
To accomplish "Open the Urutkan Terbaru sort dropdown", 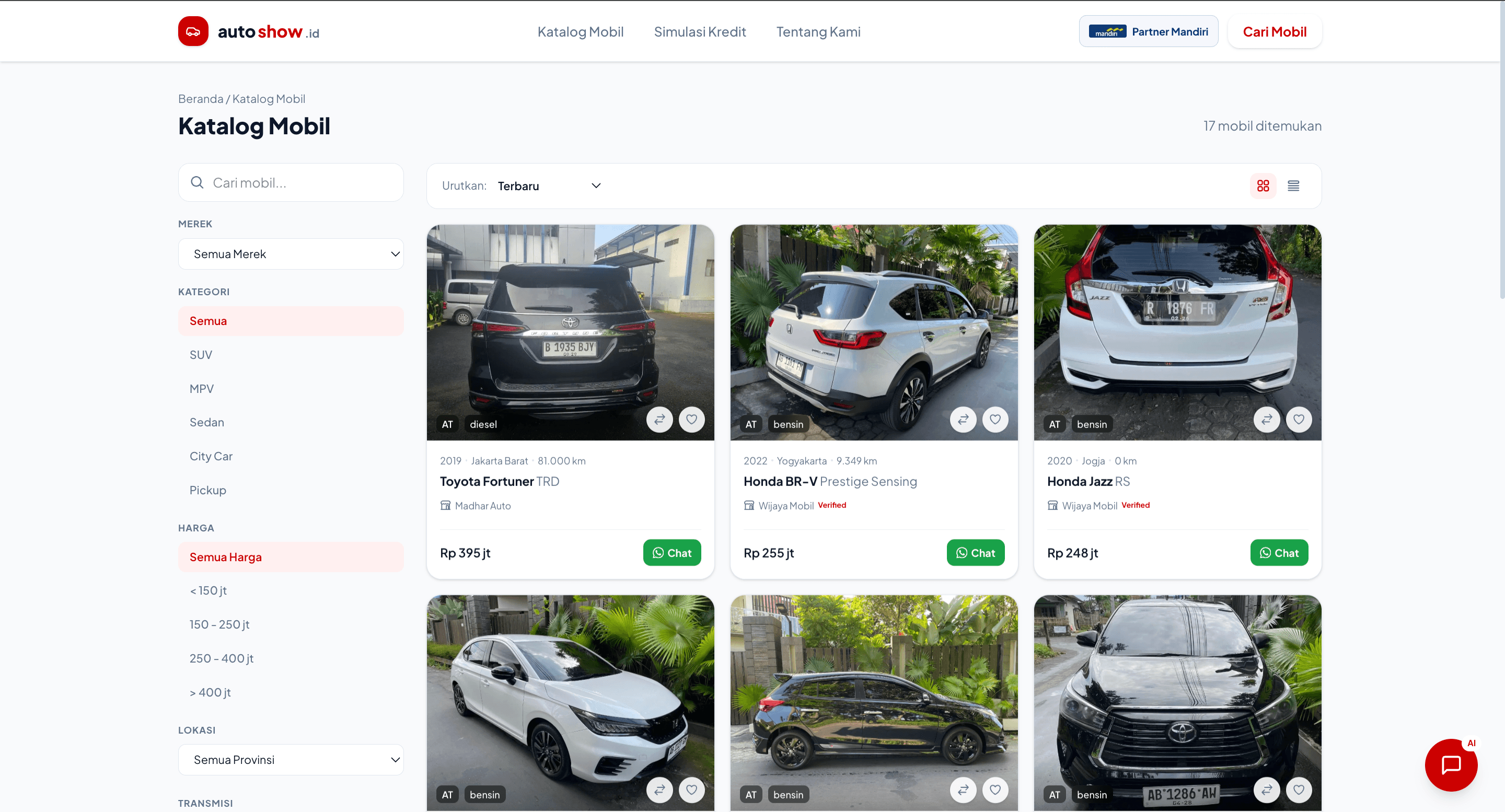I will click(x=549, y=186).
